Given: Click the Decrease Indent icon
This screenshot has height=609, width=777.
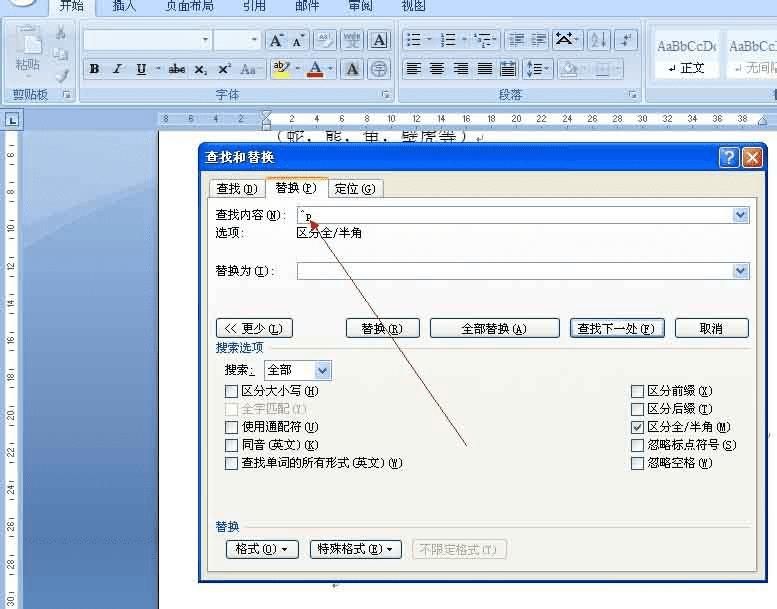Looking at the screenshot, I should (517, 40).
